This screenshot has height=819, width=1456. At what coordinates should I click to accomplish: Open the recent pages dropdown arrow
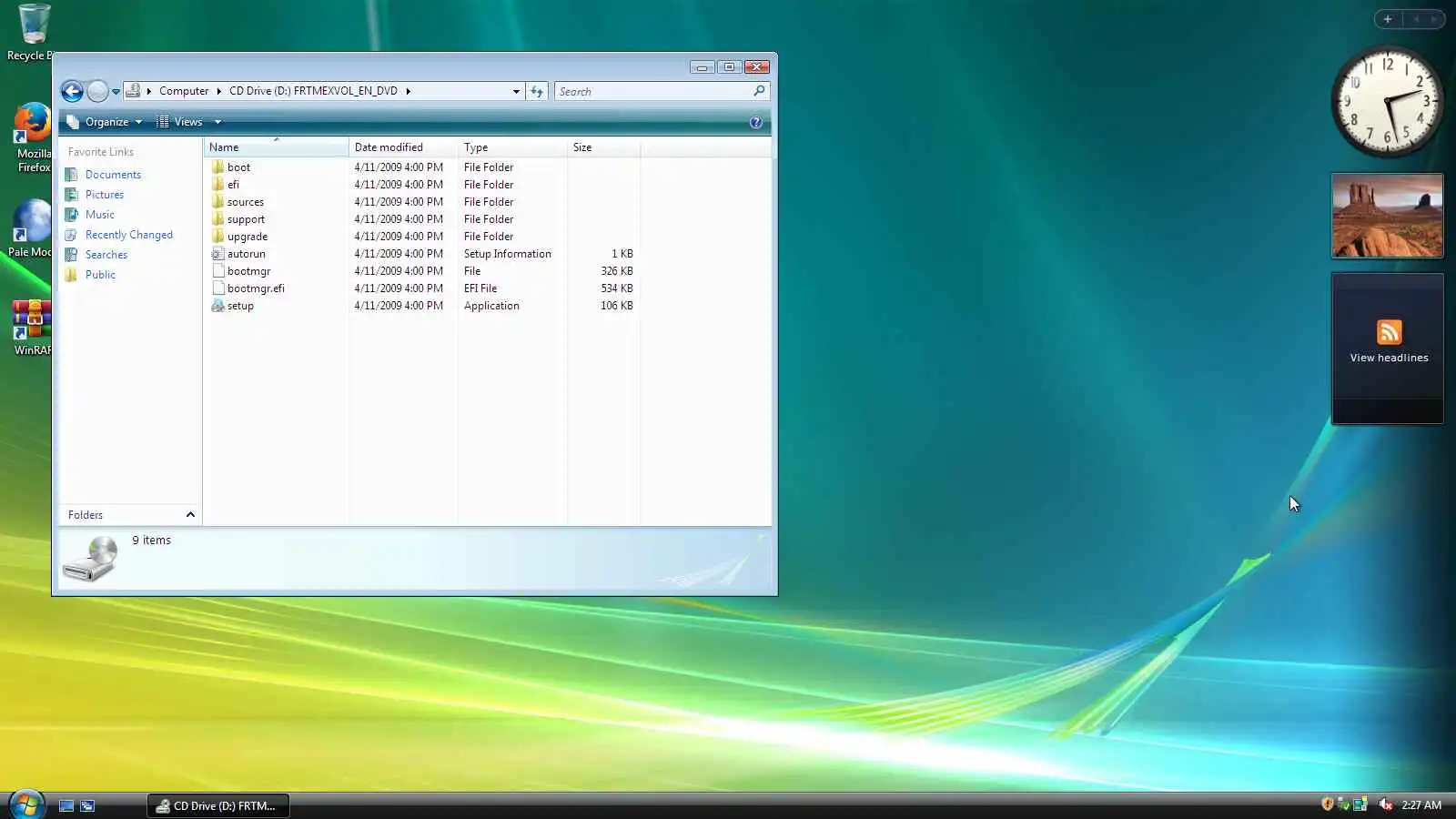116,92
